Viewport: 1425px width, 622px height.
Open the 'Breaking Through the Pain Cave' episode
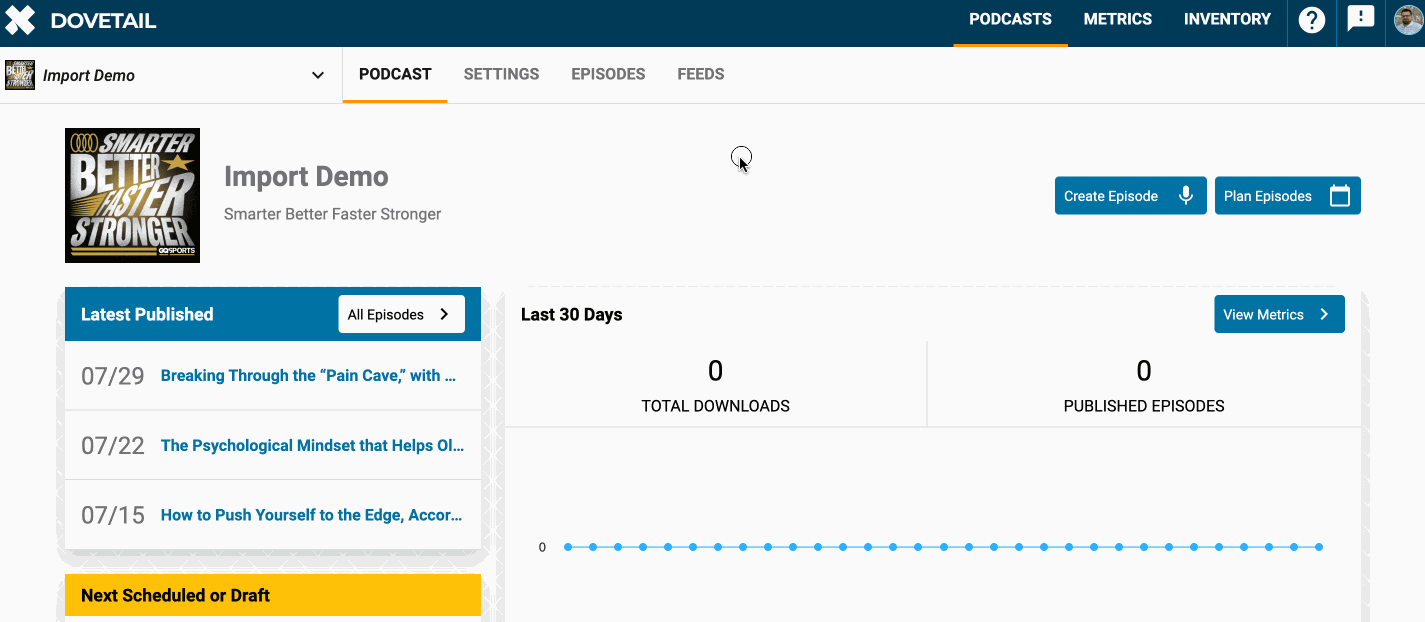308,376
